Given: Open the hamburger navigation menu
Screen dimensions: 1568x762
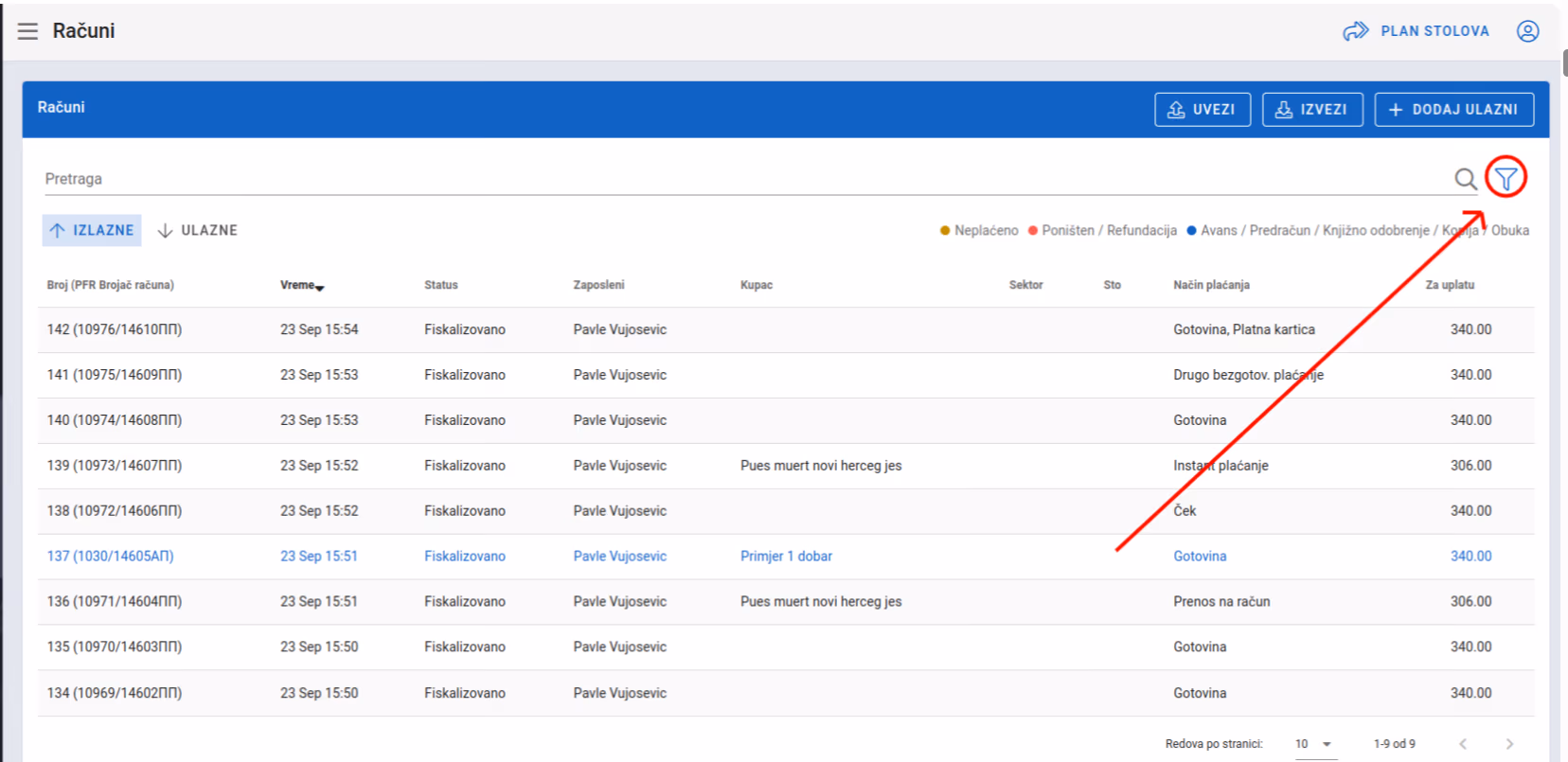Looking at the screenshot, I should 28,31.
